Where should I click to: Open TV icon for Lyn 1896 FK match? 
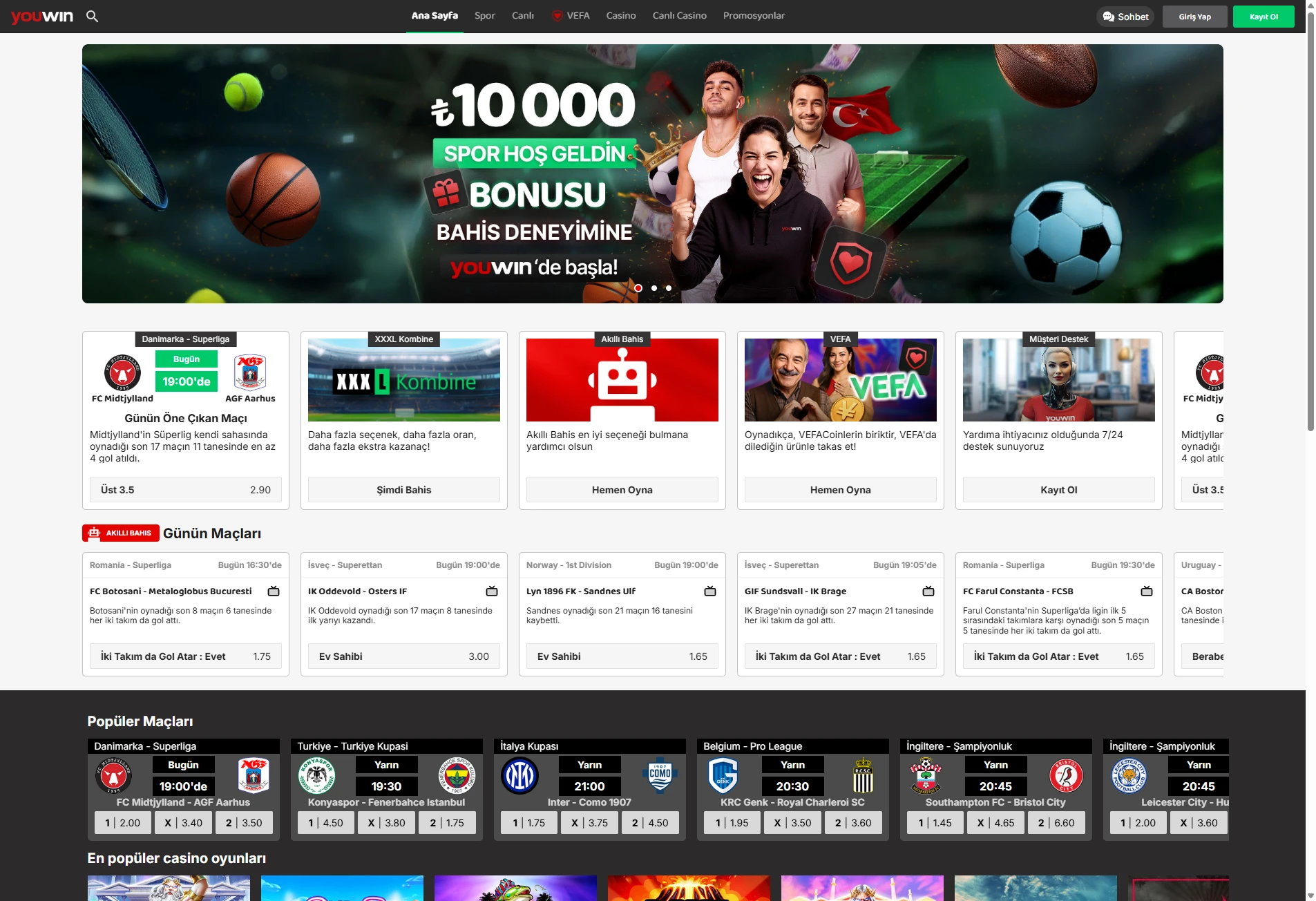710,591
